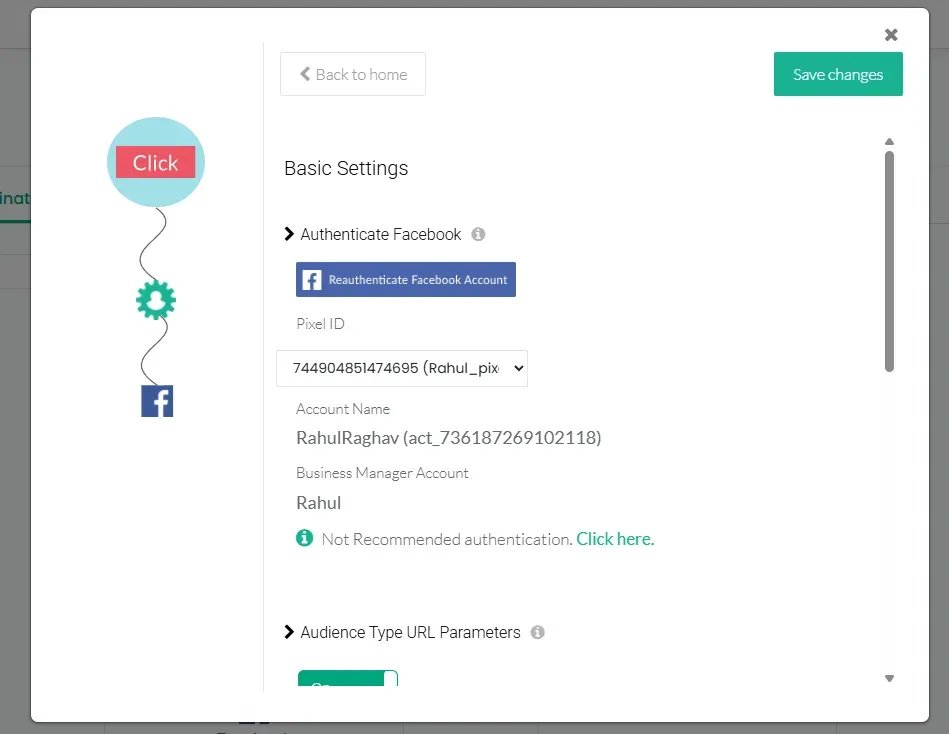
Task: Open the Facebook node in flow diagram
Action: pos(157,401)
